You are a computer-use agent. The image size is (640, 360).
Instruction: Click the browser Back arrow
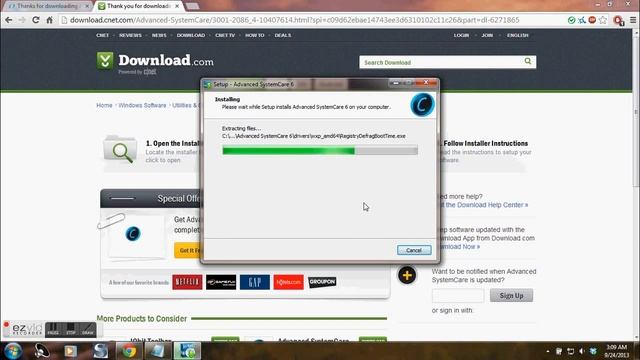(9, 20)
